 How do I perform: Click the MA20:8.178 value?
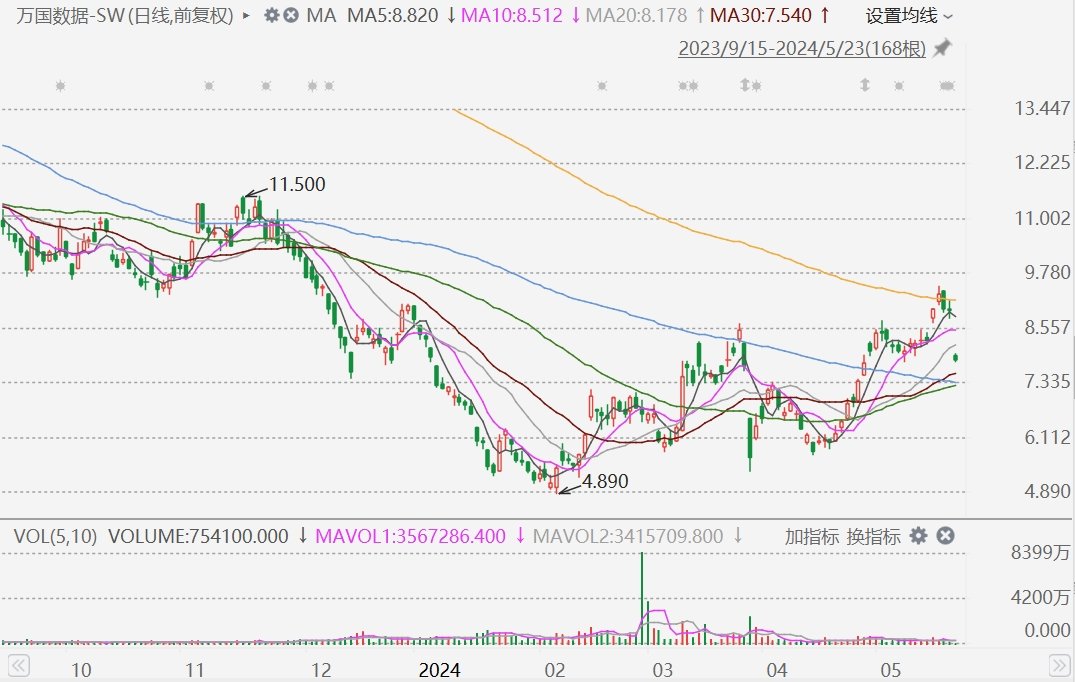pyautogui.click(x=636, y=15)
